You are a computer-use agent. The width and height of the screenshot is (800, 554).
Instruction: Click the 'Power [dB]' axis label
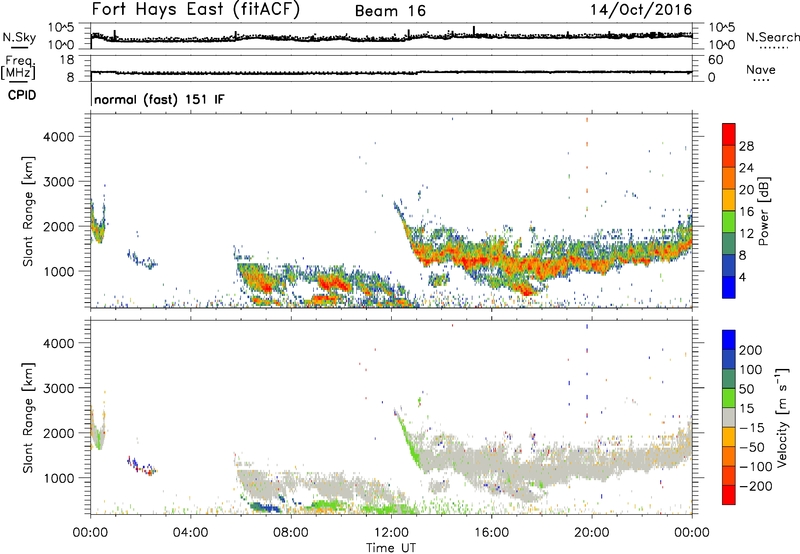click(x=763, y=211)
